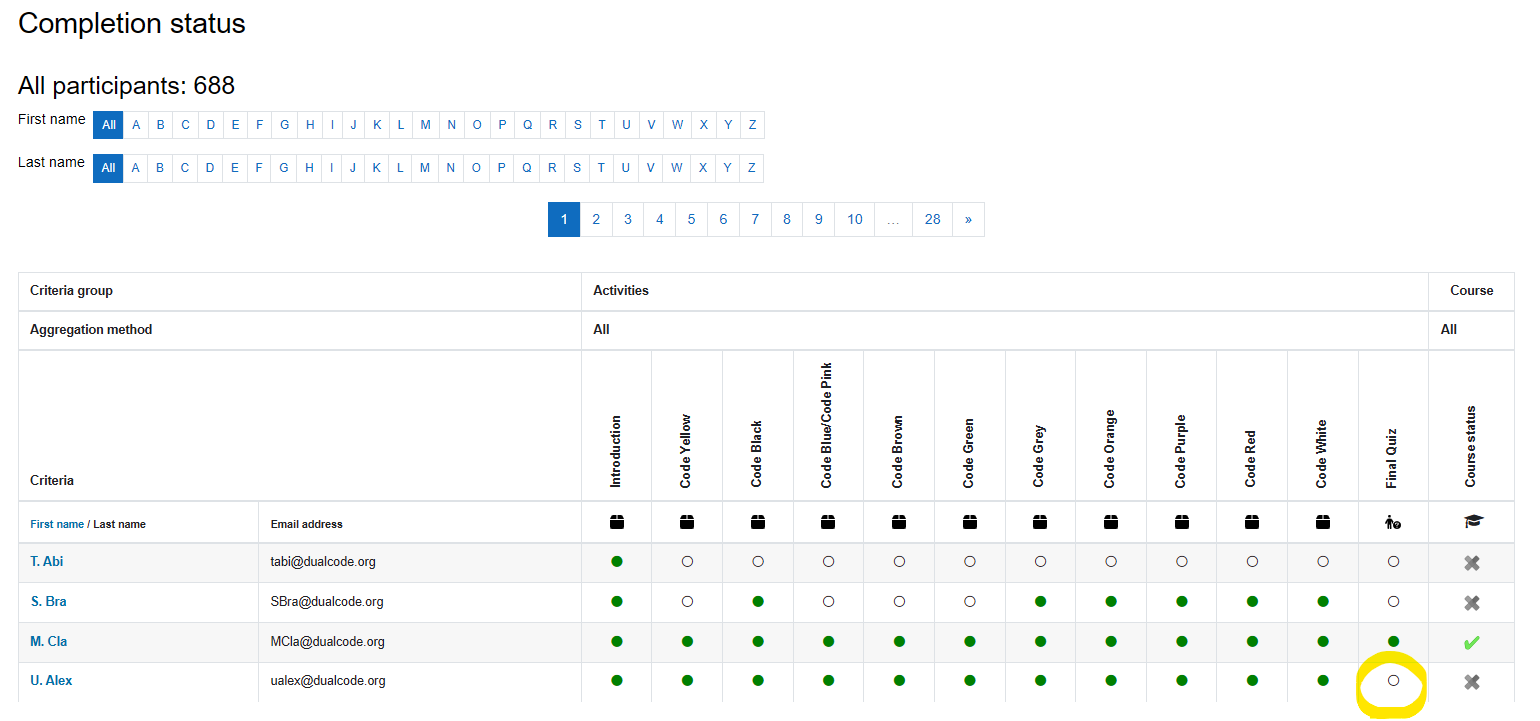Click tabi@dualcode.org email cell
The width and height of the screenshot is (1540, 721).
point(323,562)
